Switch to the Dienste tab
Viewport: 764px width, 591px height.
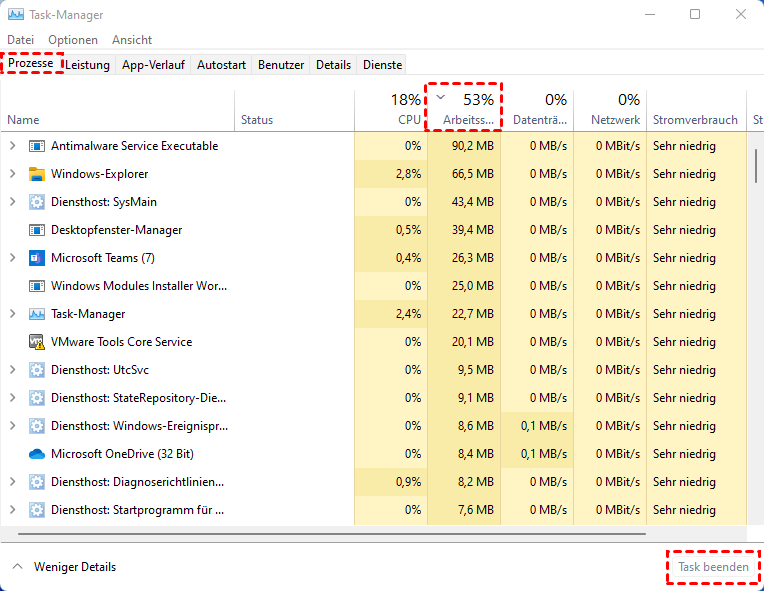tap(382, 65)
